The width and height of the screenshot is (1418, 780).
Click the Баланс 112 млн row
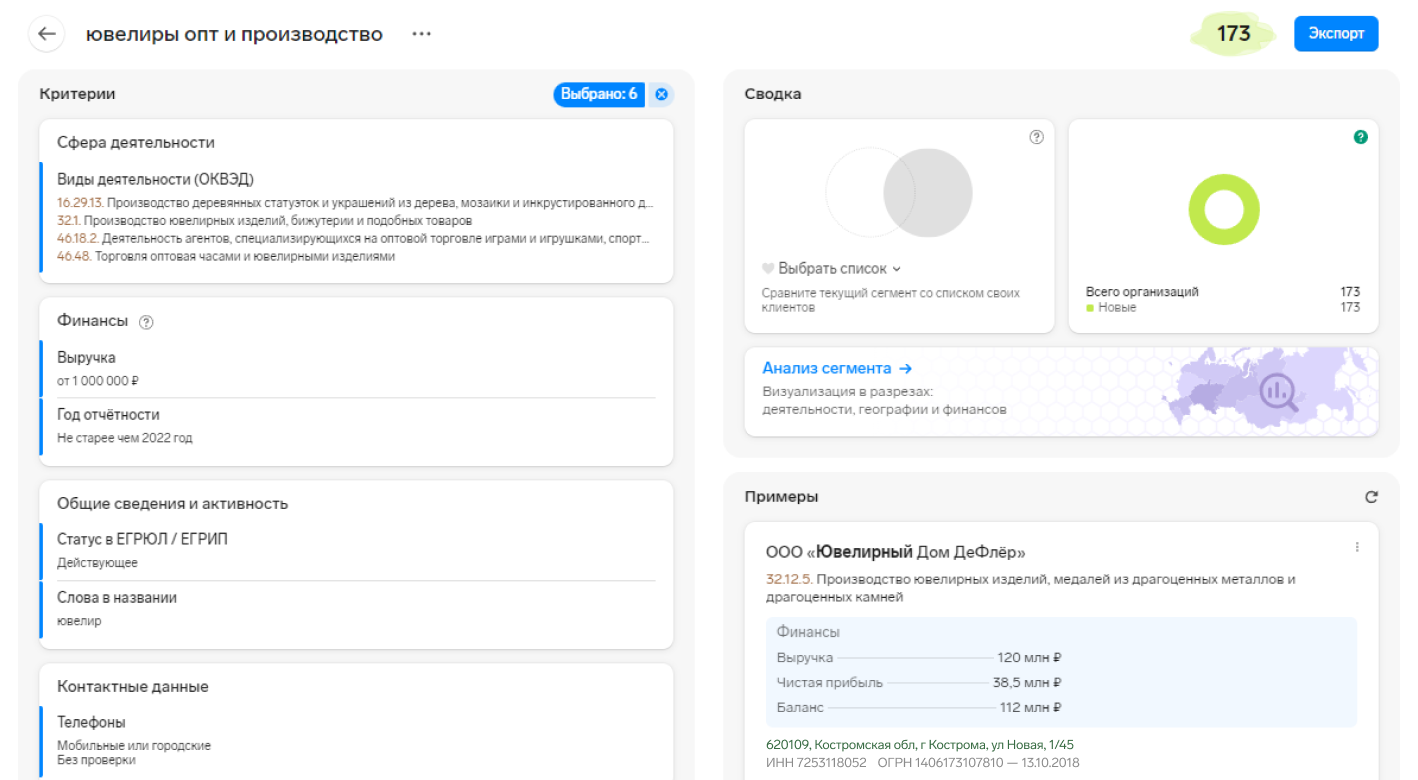(x=919, y=707)
